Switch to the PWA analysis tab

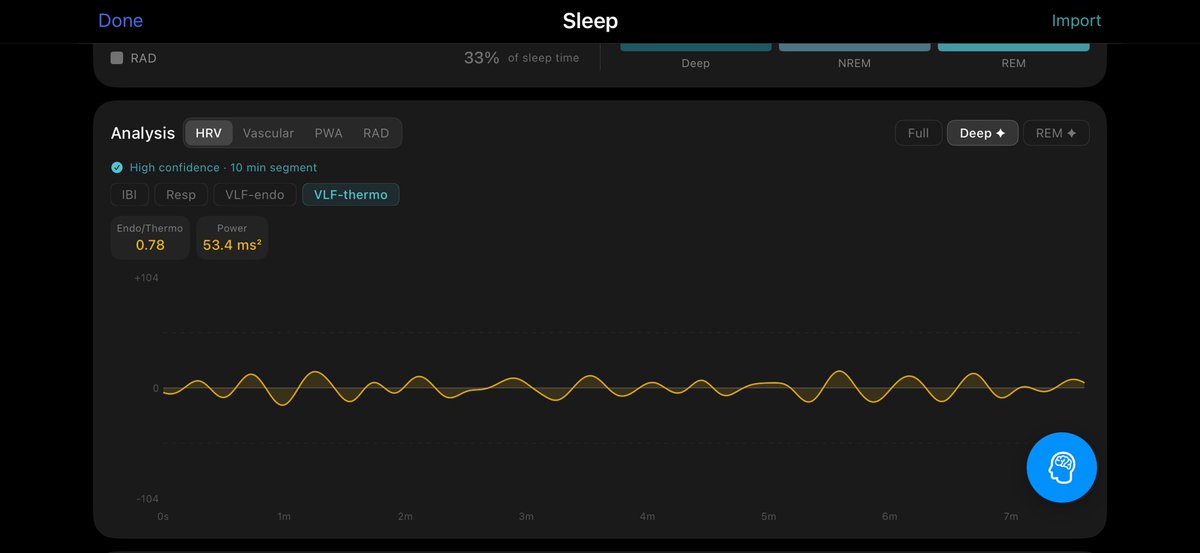(x=328, y=133)
